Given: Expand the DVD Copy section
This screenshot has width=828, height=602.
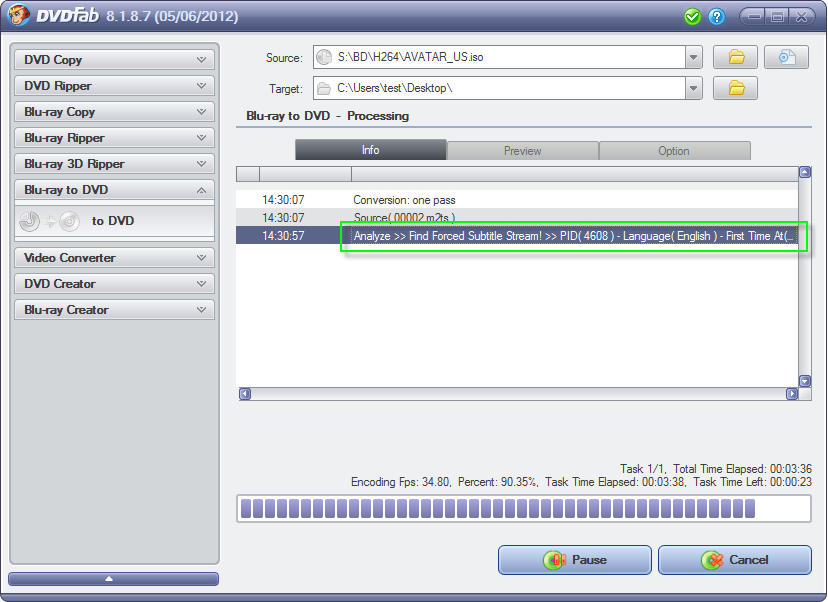Looking at the screenshot, I should tap(114, 60).
